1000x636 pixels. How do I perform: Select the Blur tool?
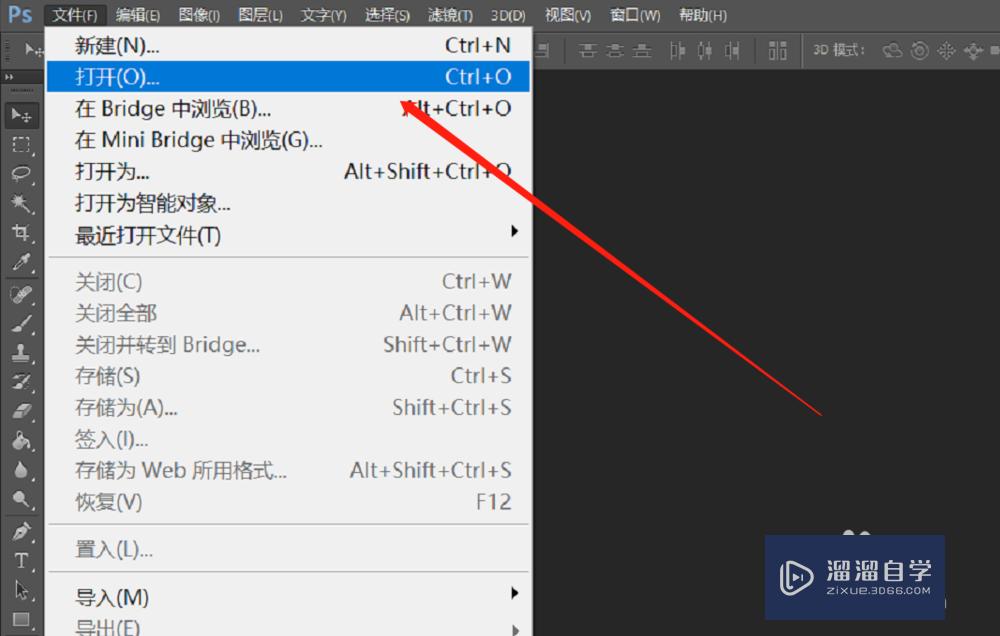click(21, 470)
